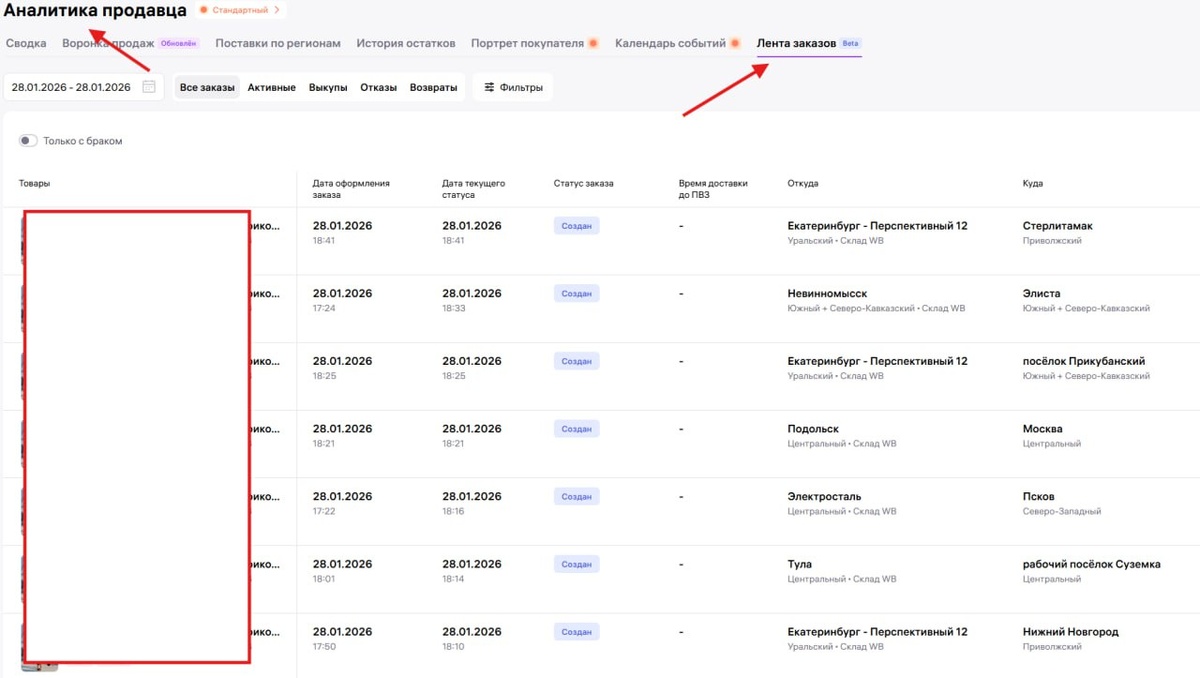This screenshot has width=1200, height=678.
Task: Open the История остатков tab
Action: (x=406, y=44)
